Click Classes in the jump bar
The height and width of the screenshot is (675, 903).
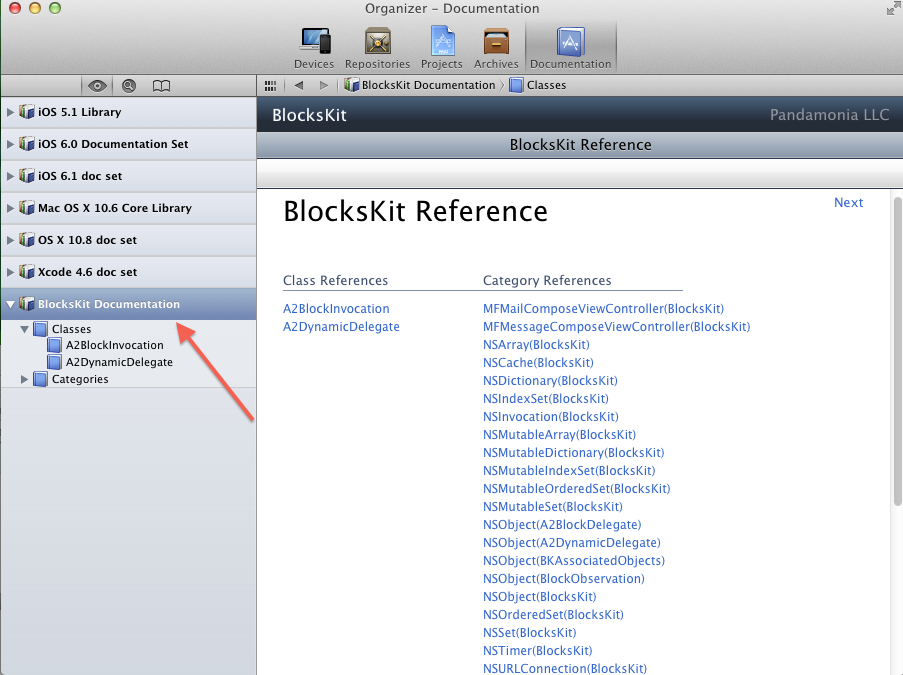click(x=538, y=85)
